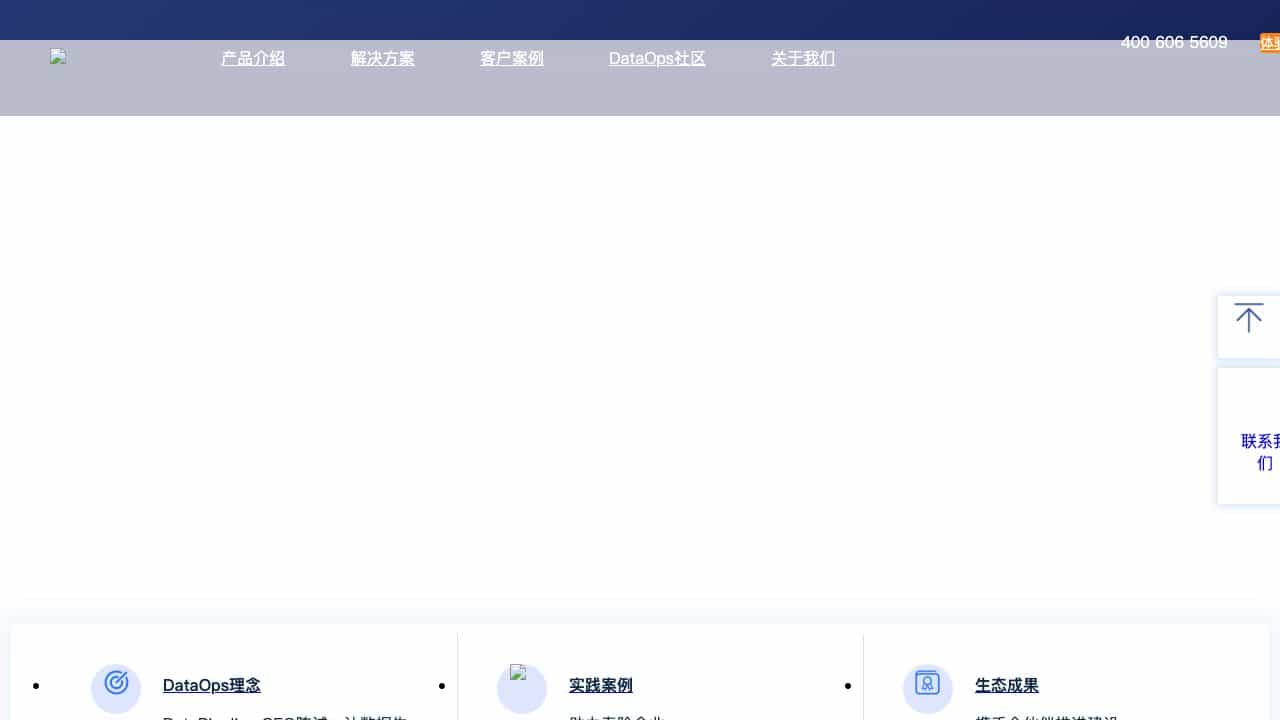The width and height of the screenshot is (1280, 720).
Task: Click the 实践案例 circular icon
Action: (x=522, y=688)
